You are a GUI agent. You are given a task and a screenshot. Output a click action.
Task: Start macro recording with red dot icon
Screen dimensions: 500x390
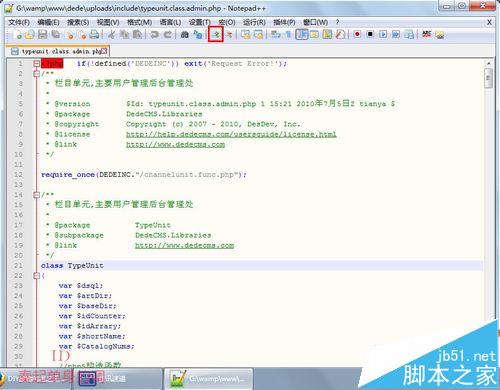[x=357, y=34]
